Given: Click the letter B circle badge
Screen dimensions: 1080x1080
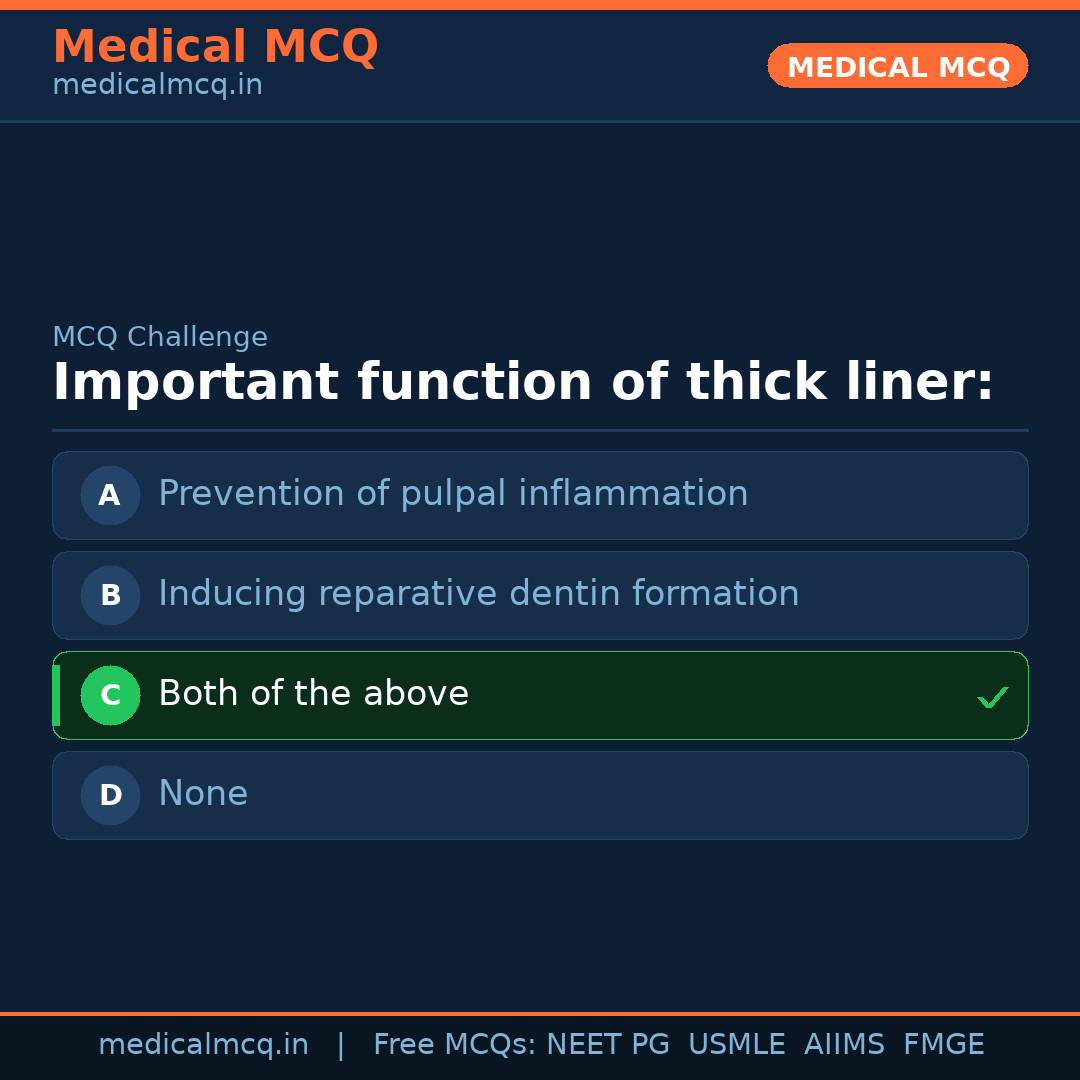Looking at the screenshot, I should coord(110,595).
